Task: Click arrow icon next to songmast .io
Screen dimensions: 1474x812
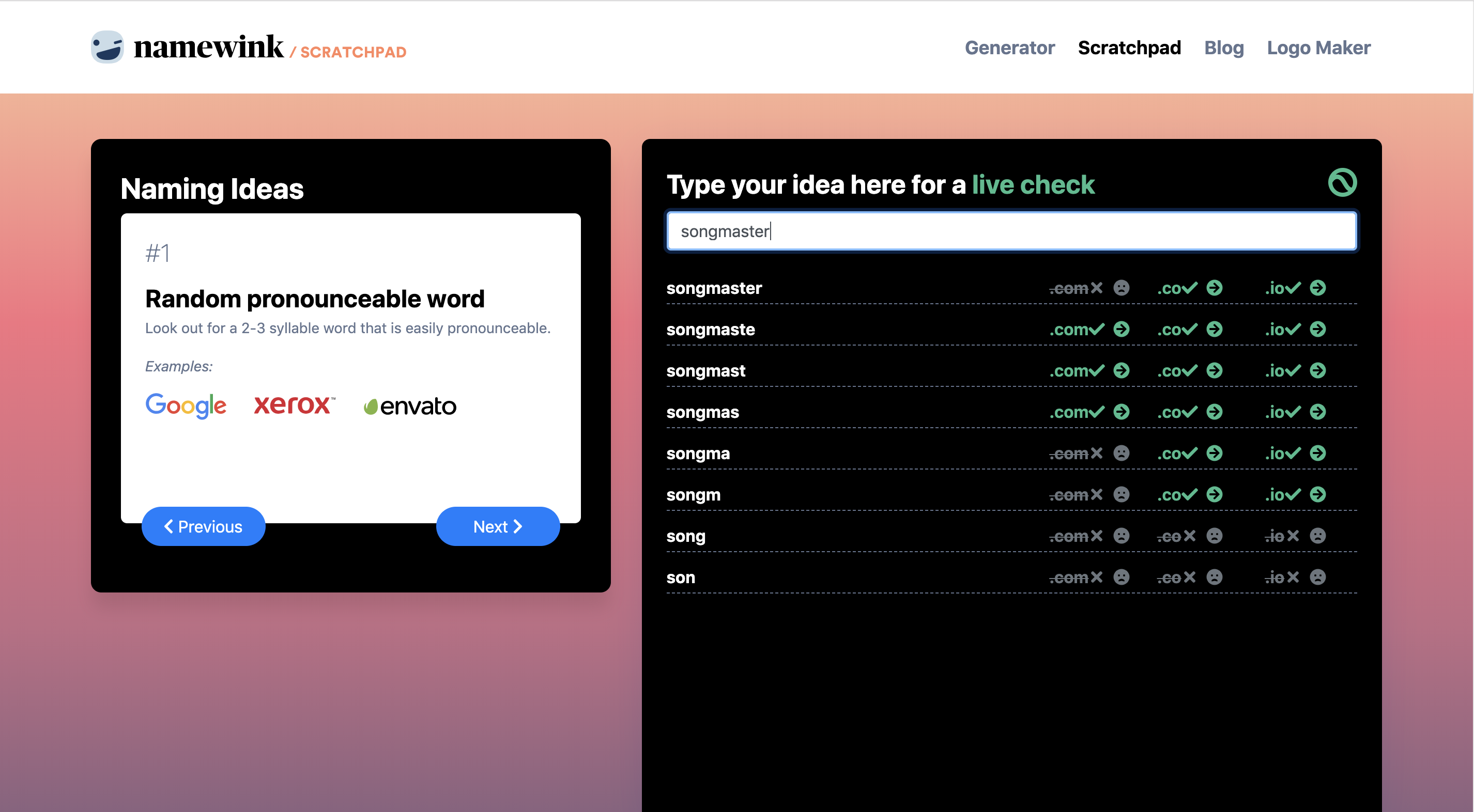Action: click(x=1318, y=370)
